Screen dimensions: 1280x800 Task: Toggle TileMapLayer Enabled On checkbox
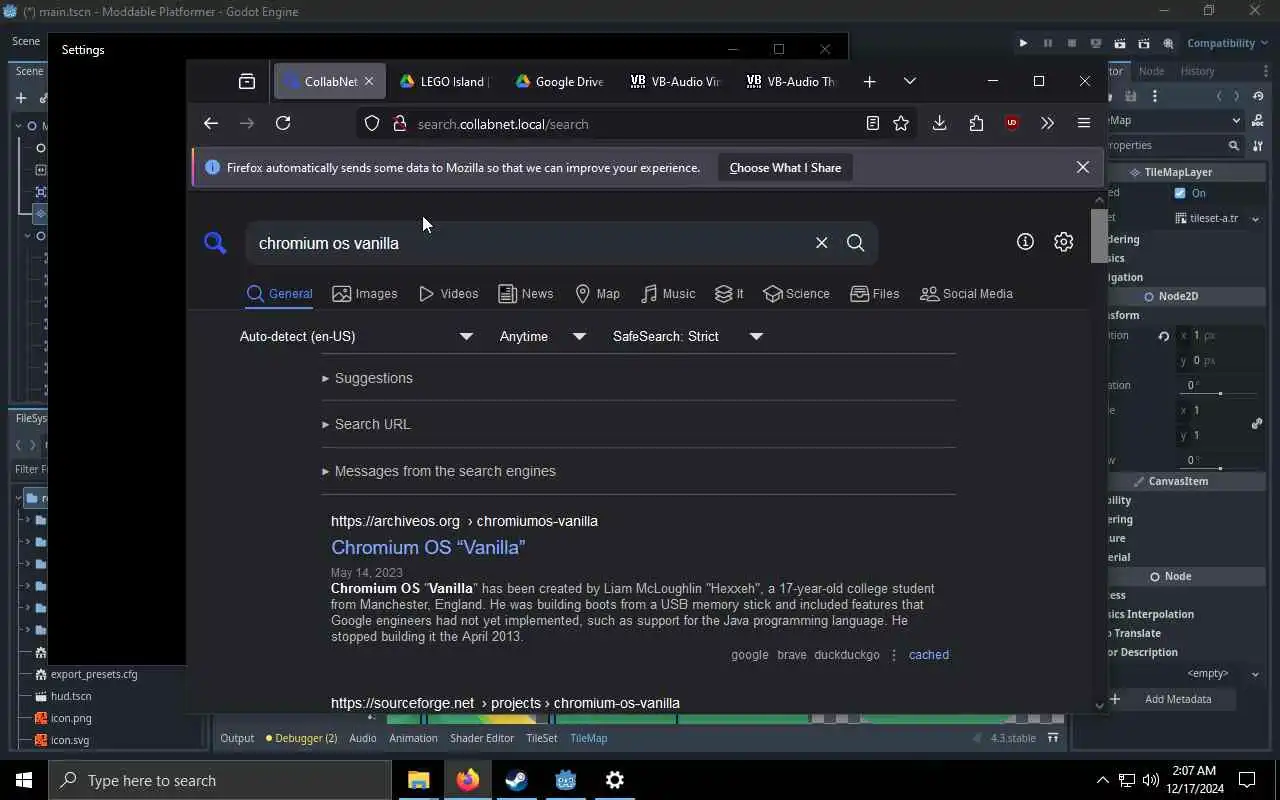coord(1180,193)
